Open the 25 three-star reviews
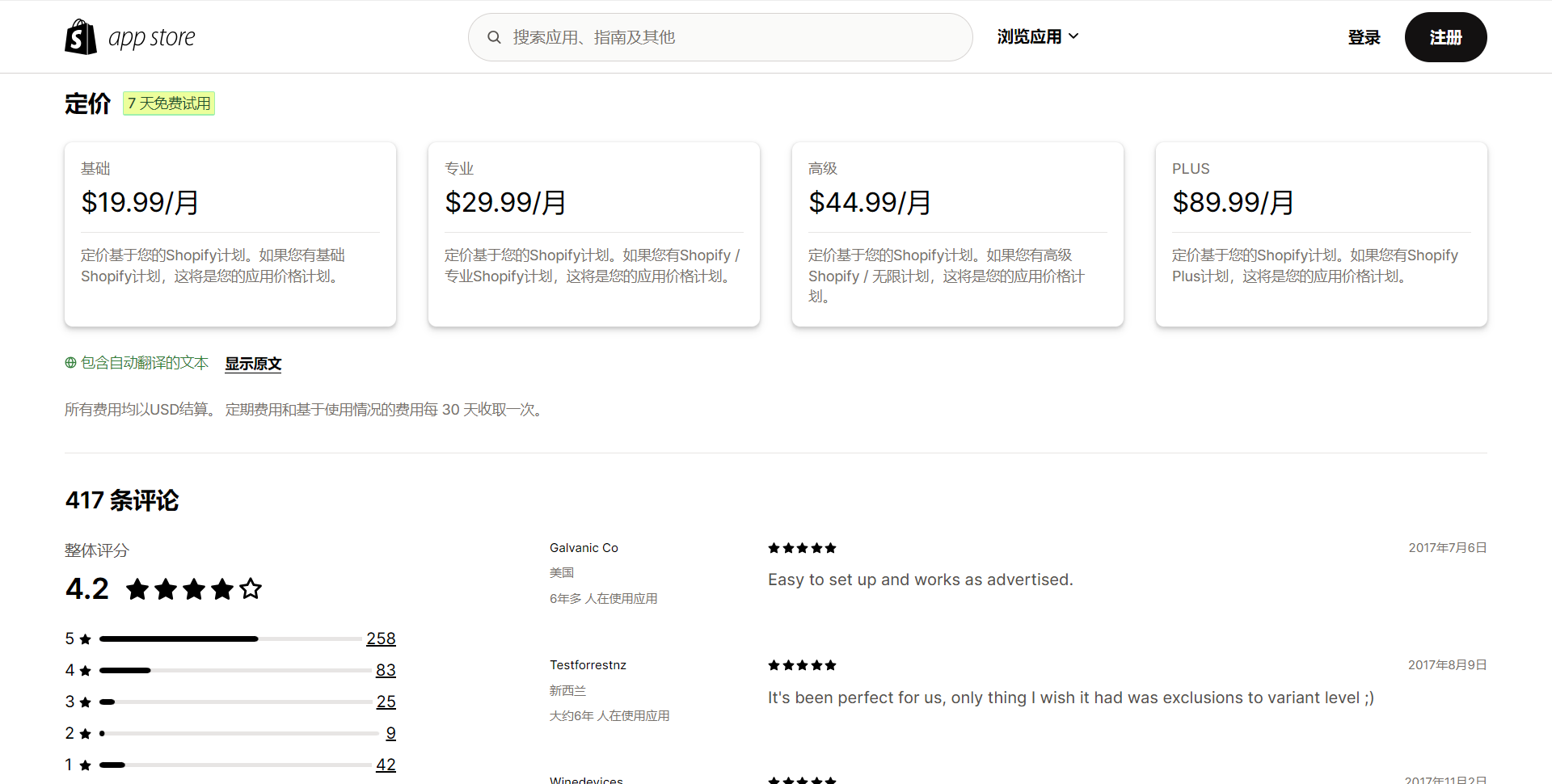The width and height of the screenshot is (1552, 784). click(386, 702)
